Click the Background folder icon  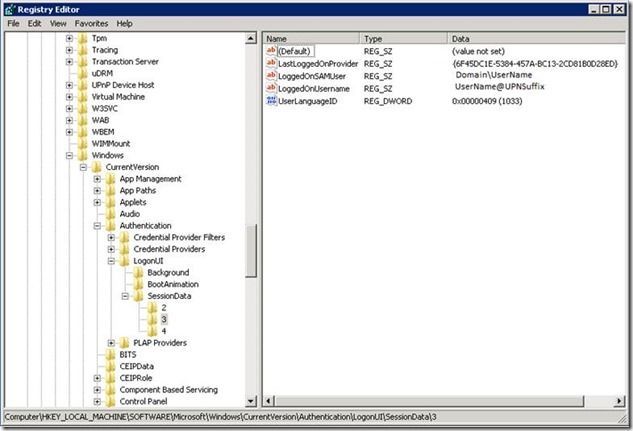tap(138, 272)
